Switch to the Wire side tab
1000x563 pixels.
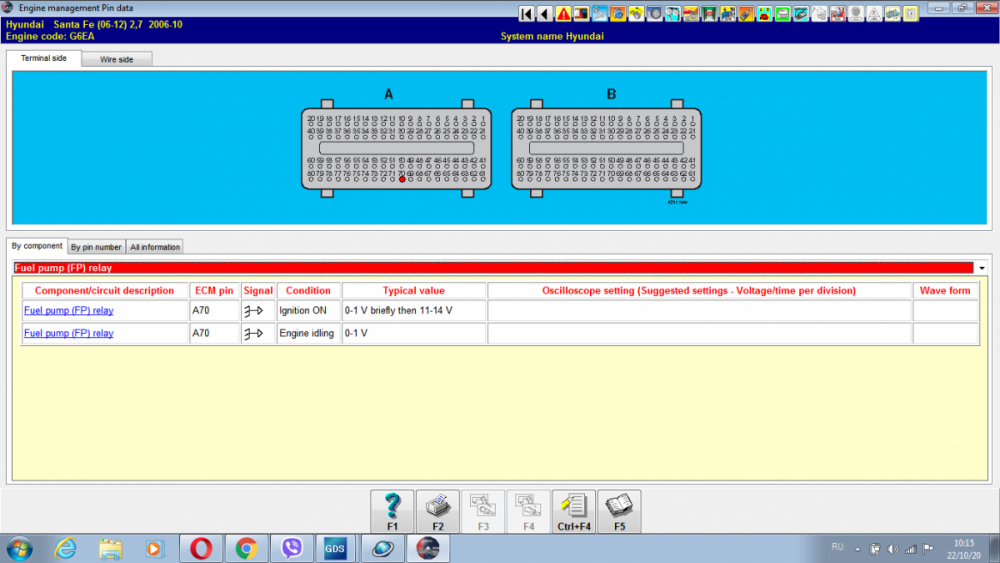(117, 59)
